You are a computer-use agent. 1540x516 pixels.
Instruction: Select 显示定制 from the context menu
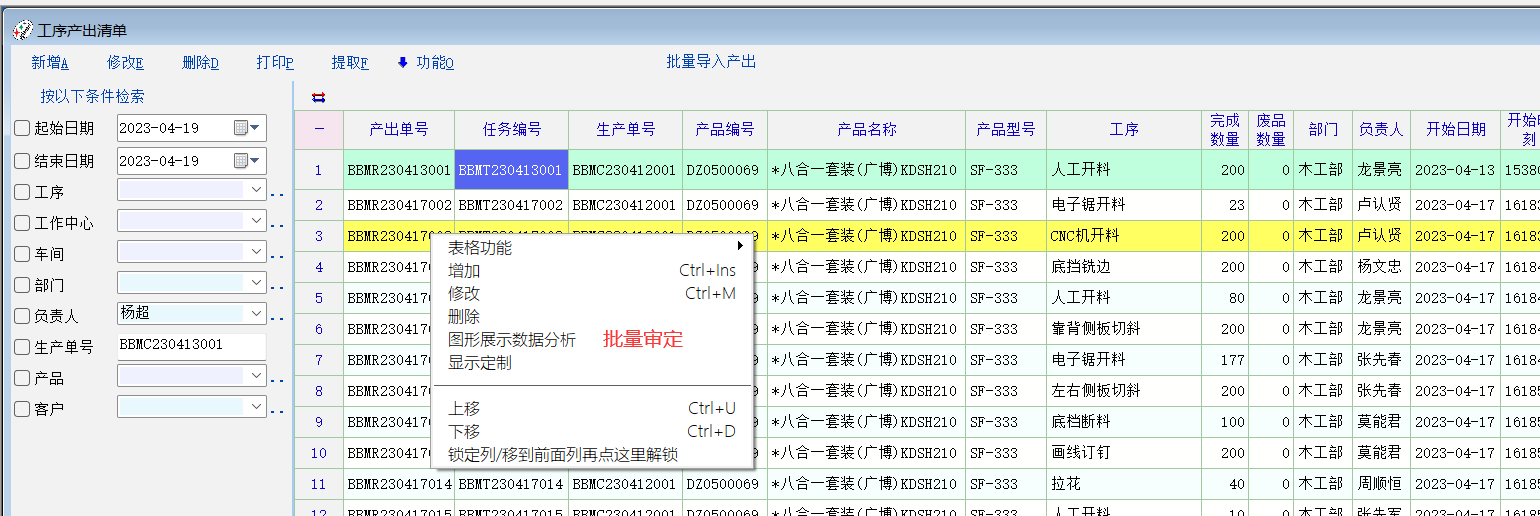[x=479, y=362]
